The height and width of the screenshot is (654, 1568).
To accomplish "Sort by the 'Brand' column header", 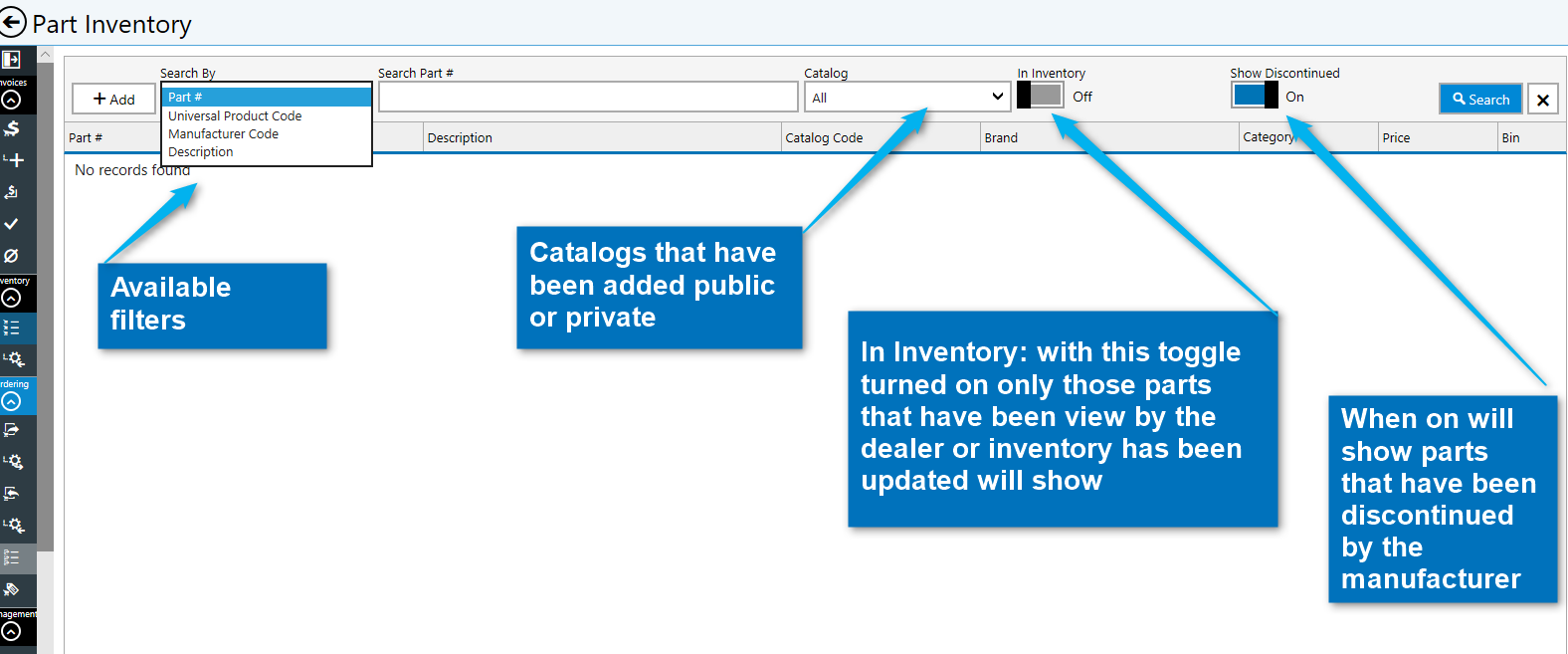I will (x=1001, y=137).
